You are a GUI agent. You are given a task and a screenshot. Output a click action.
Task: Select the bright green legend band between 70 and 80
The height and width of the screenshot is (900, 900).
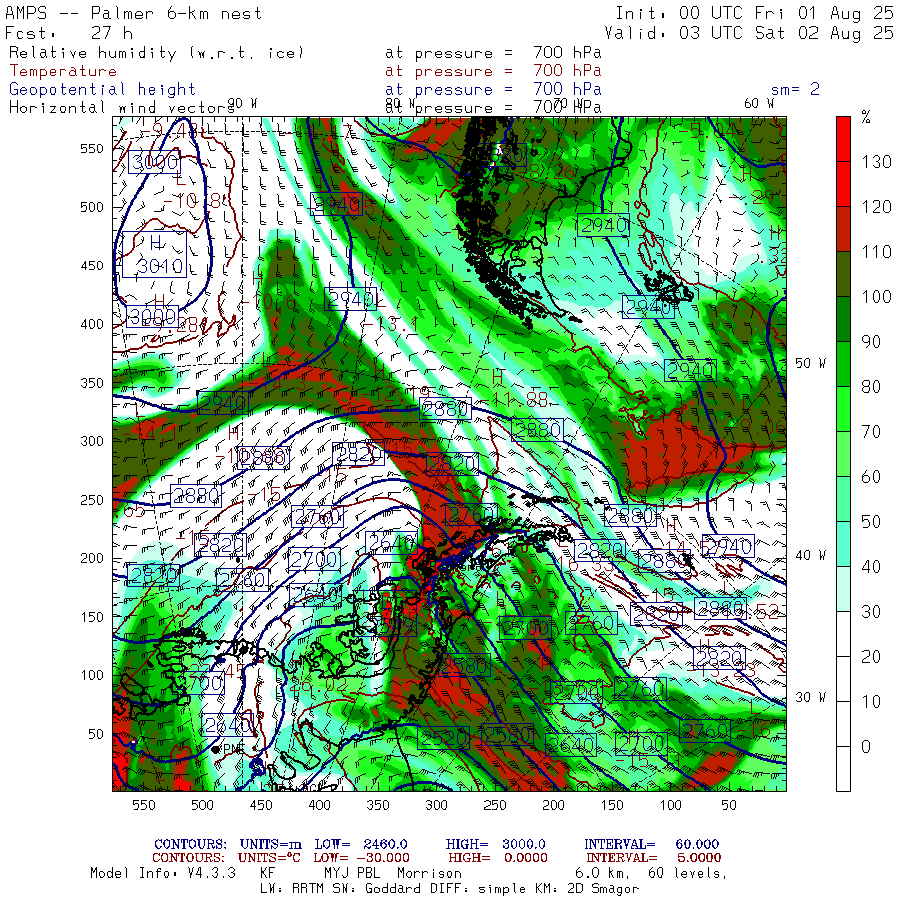point(843,409)
